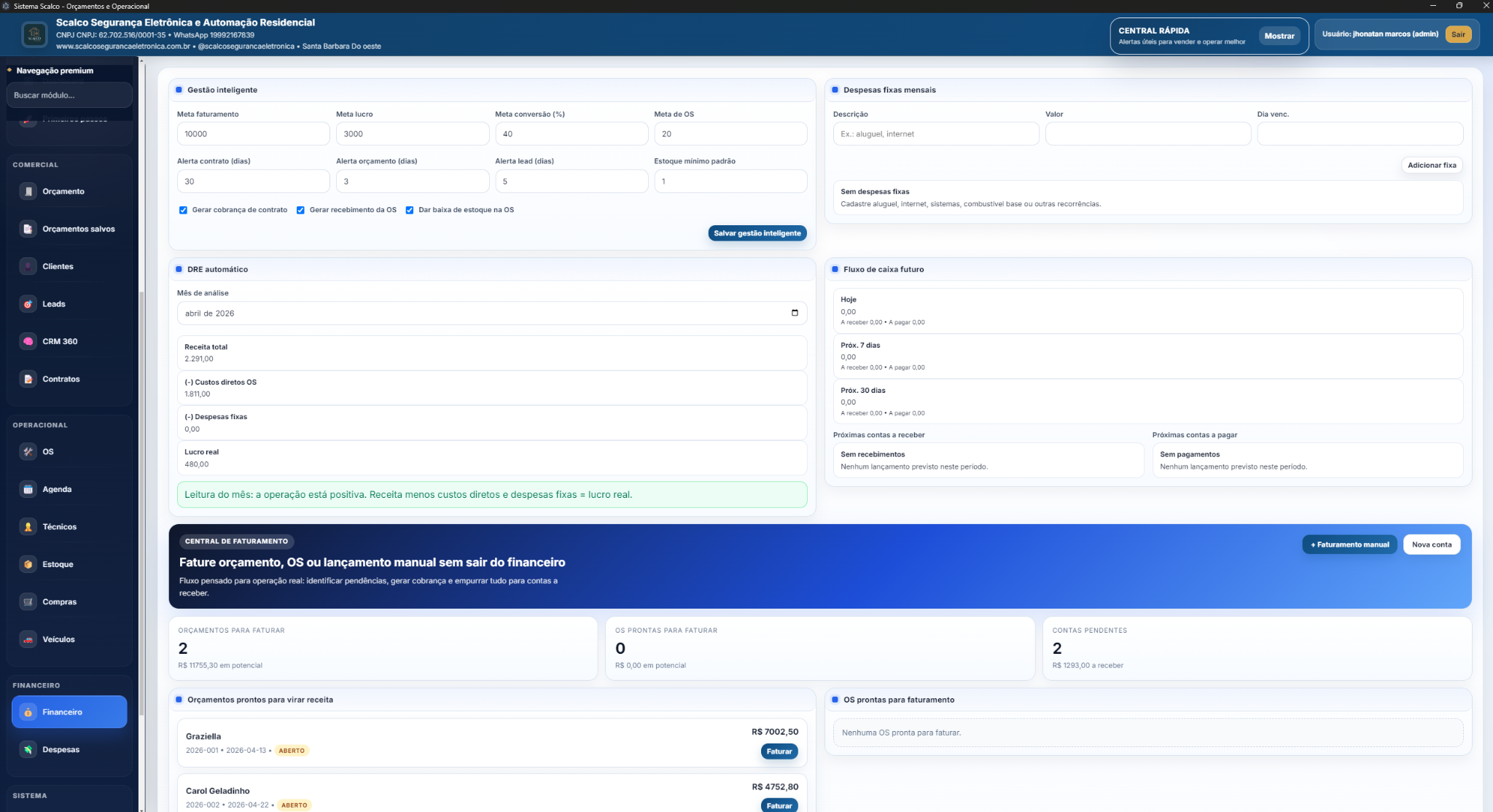Open the Agenda calendar icon
Screen dimensions: 1493x812
point(28,489)
